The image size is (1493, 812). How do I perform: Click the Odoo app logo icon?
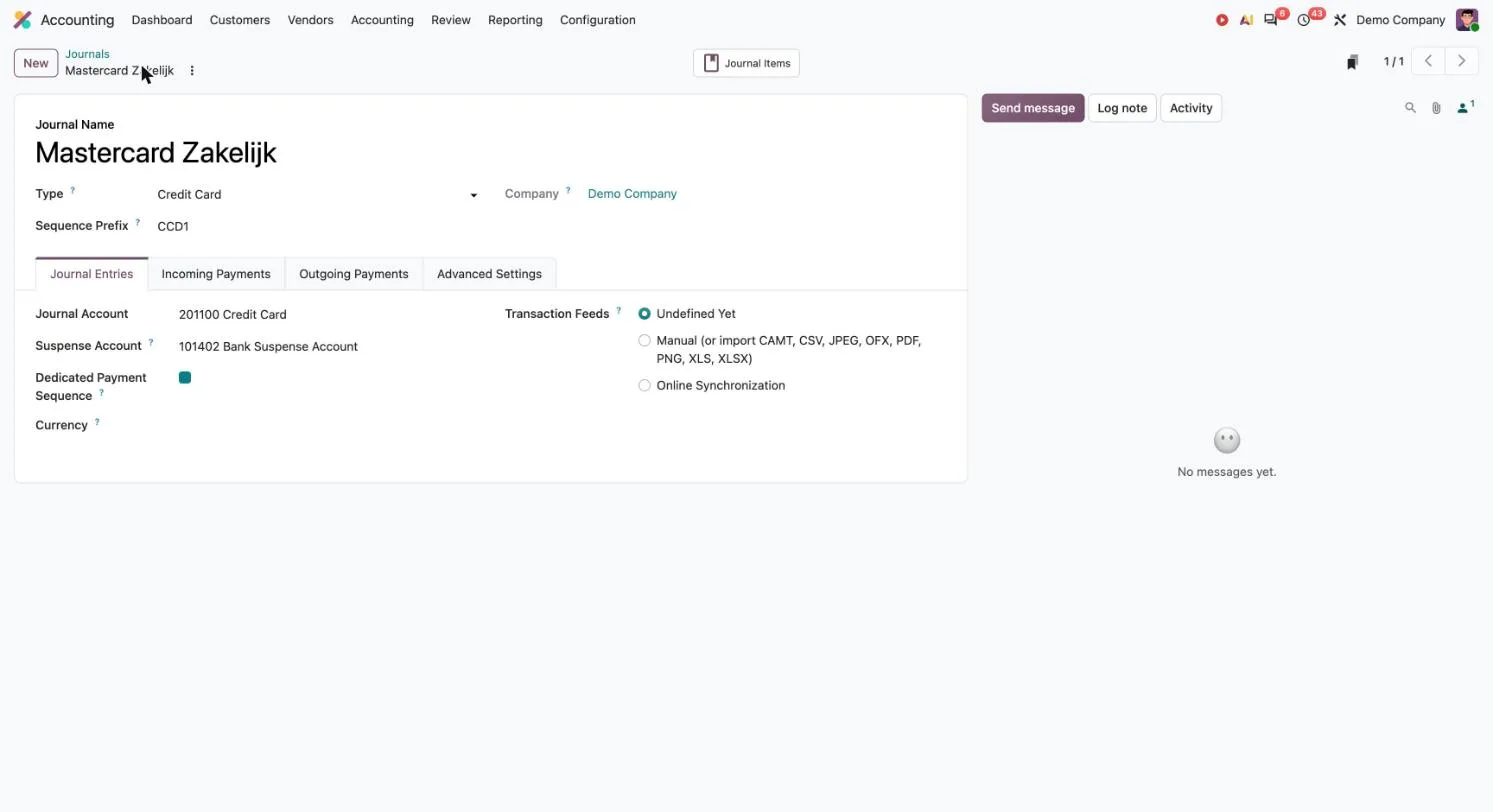pyautogui.click(x=22, y=20)
